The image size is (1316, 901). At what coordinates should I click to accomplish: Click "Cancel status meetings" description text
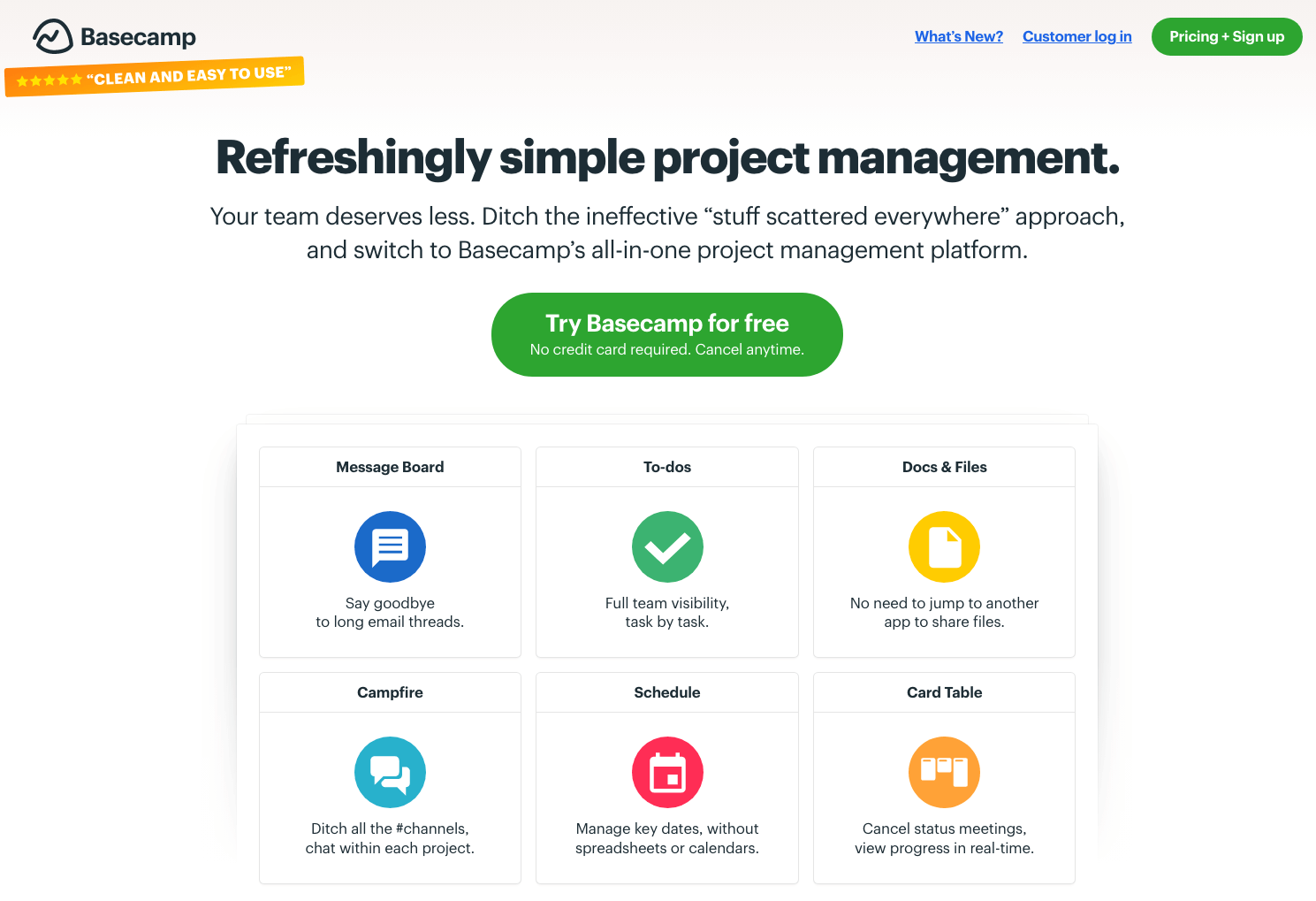(944, 838)
